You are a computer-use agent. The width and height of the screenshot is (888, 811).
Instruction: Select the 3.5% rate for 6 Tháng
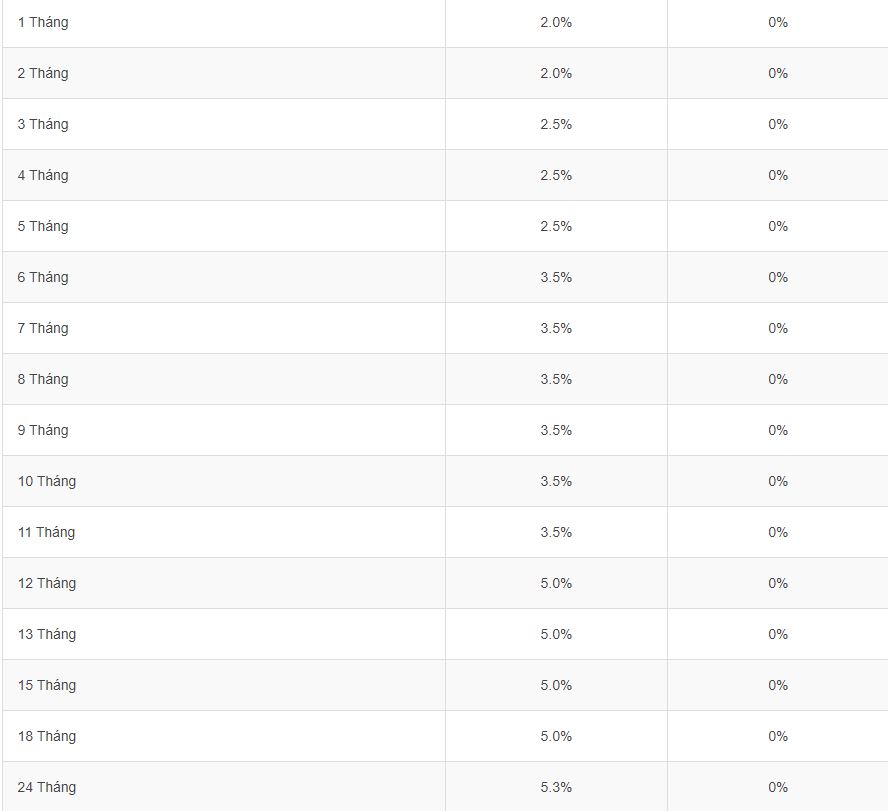(556, 277)
